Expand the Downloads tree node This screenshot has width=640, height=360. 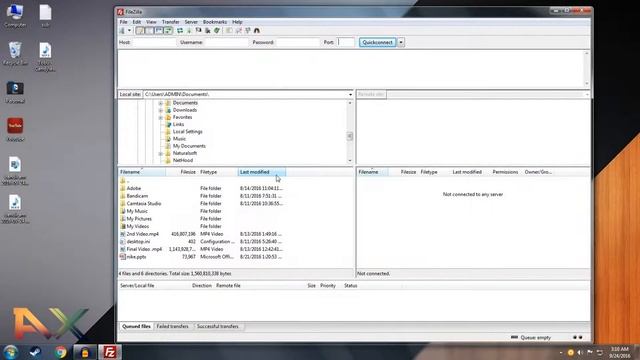click(161, 111)
